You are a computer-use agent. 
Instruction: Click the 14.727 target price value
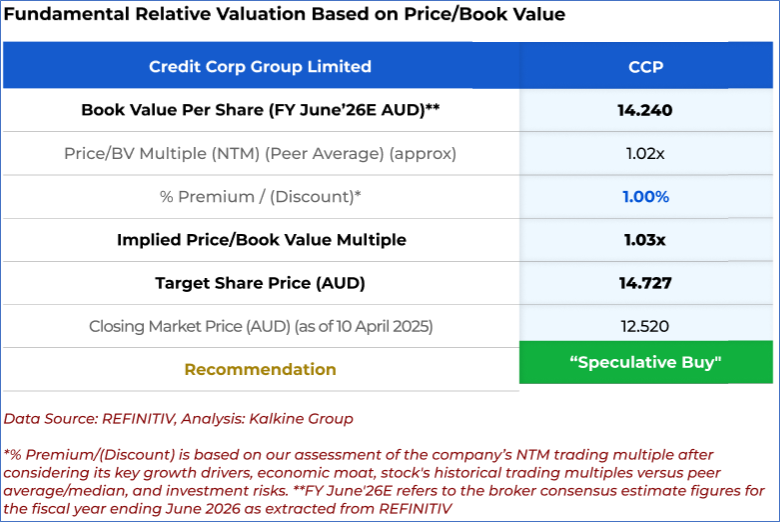point(645,283)
